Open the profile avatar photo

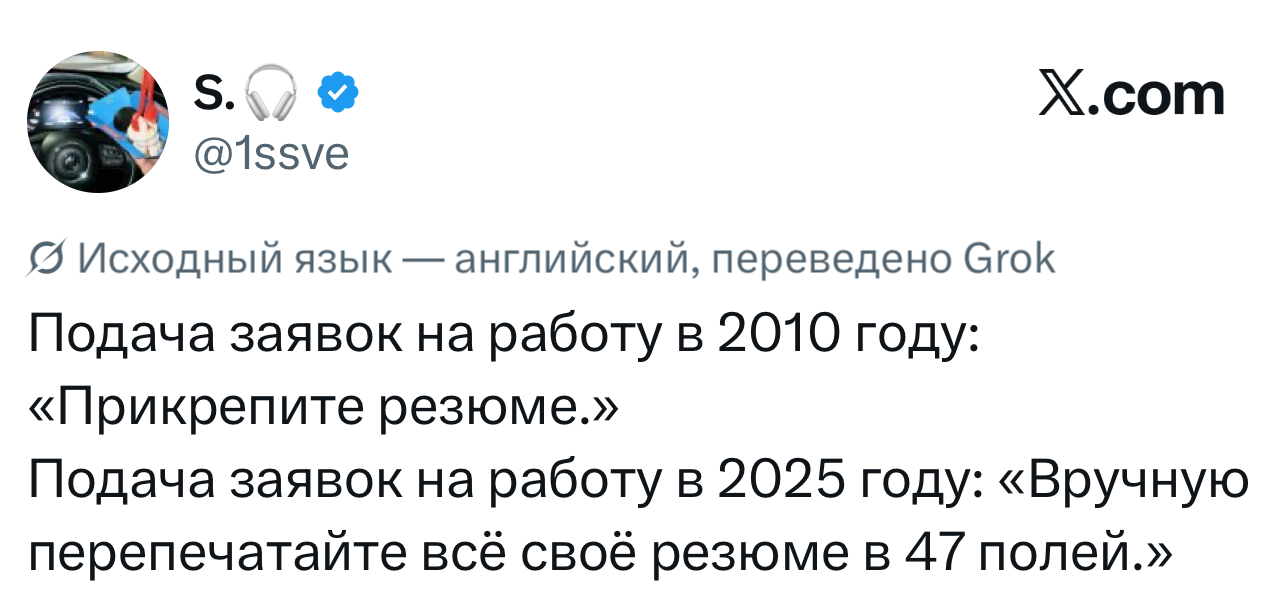tap(97, 121)
